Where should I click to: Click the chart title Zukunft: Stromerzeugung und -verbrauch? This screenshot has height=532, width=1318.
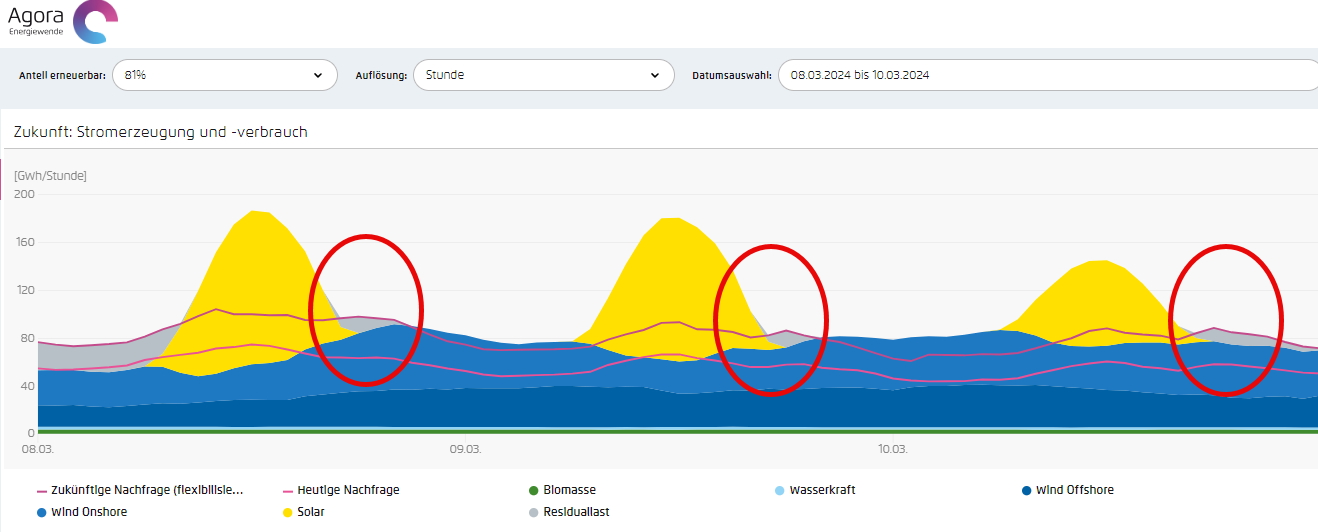click(160, 132)
